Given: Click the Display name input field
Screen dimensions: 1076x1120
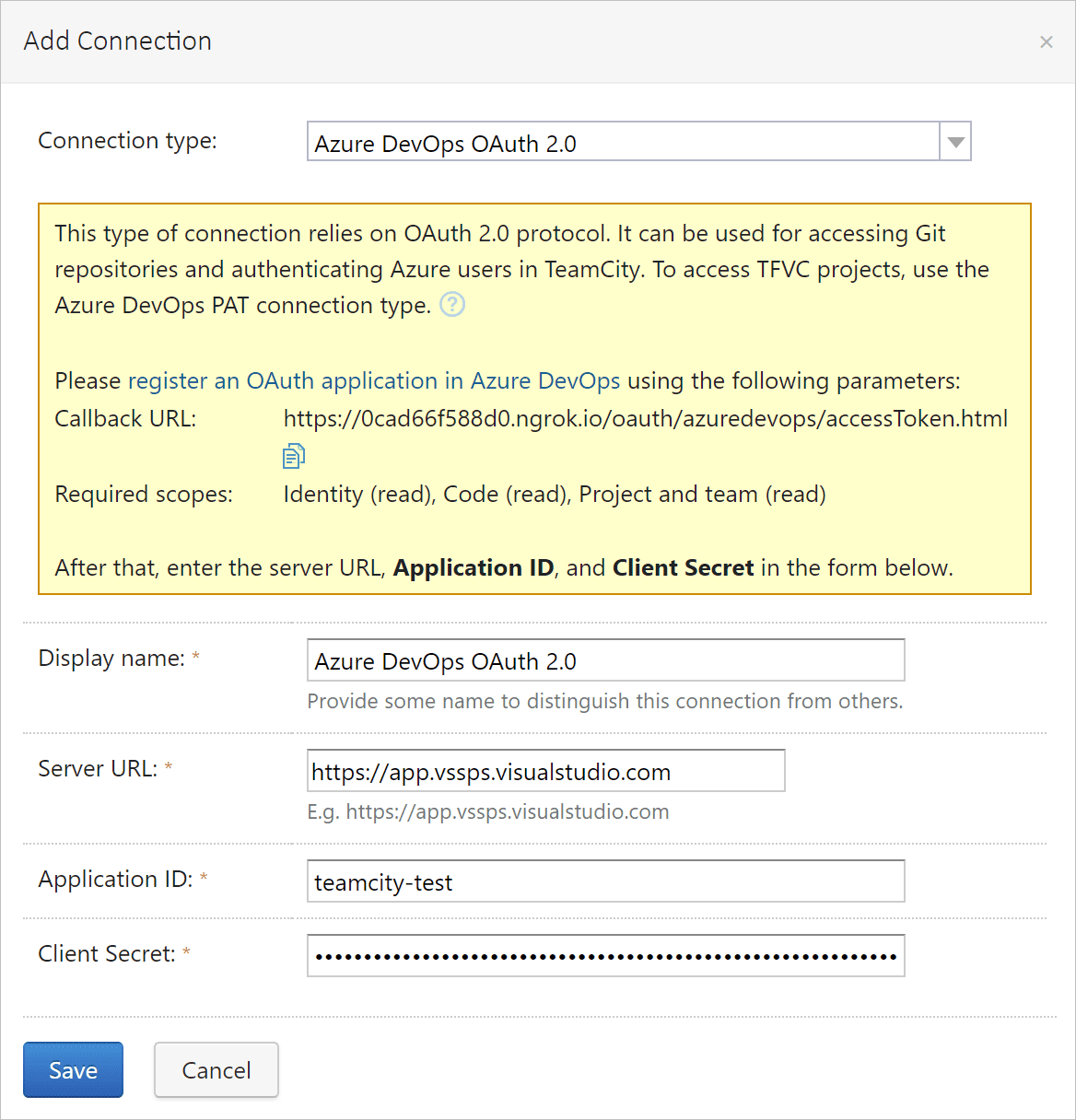Looking at the screenshot, I should coord(606,660).
